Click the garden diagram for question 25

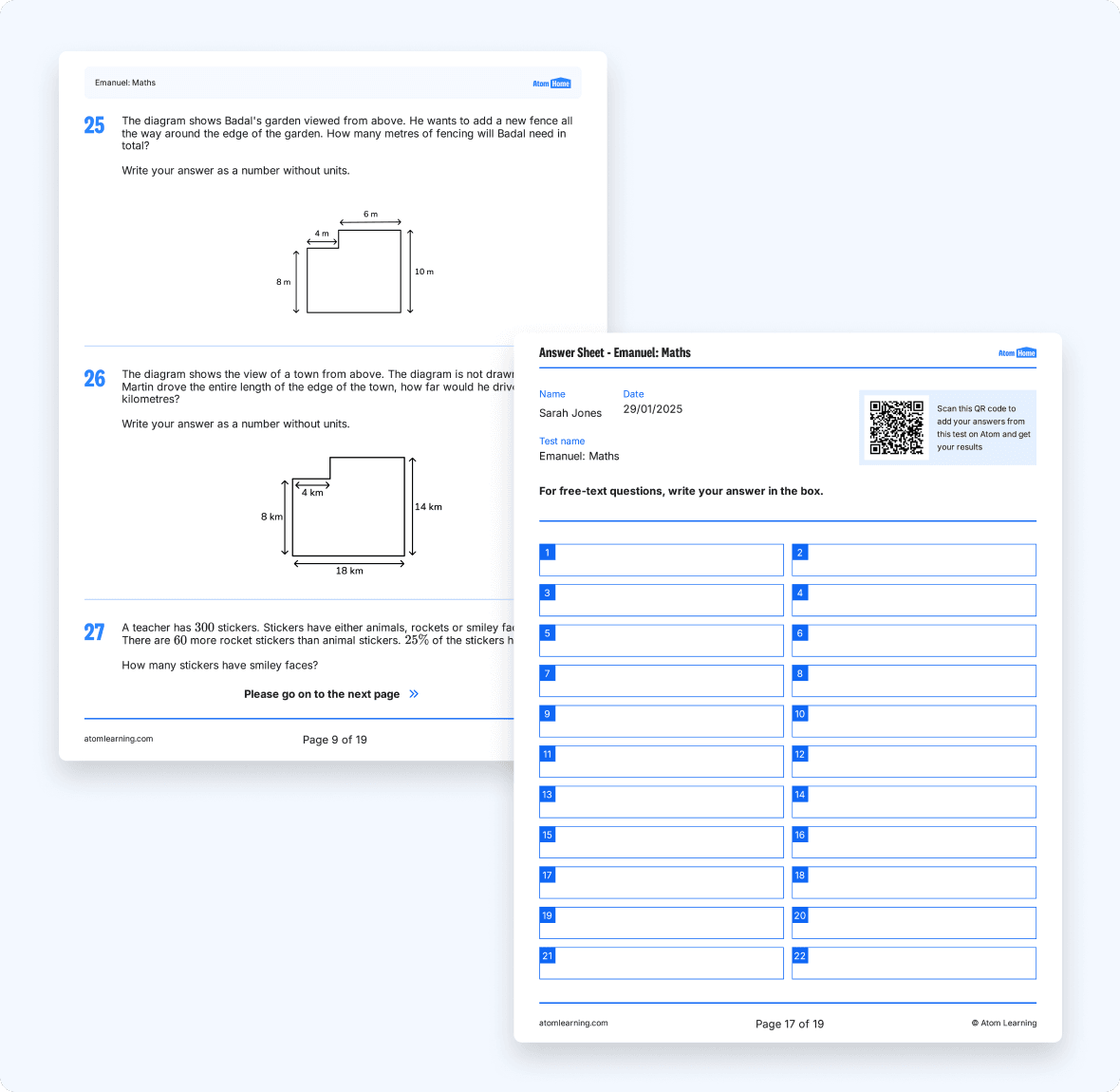point(354,271)
